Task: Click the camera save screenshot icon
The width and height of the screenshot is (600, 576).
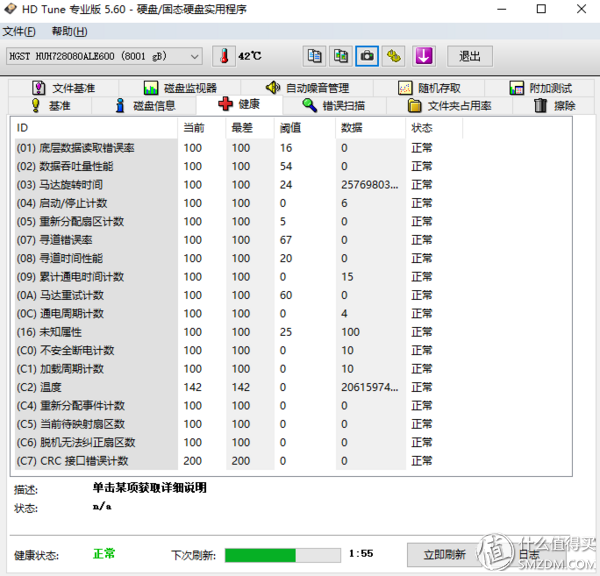Action: click(367, 56)
